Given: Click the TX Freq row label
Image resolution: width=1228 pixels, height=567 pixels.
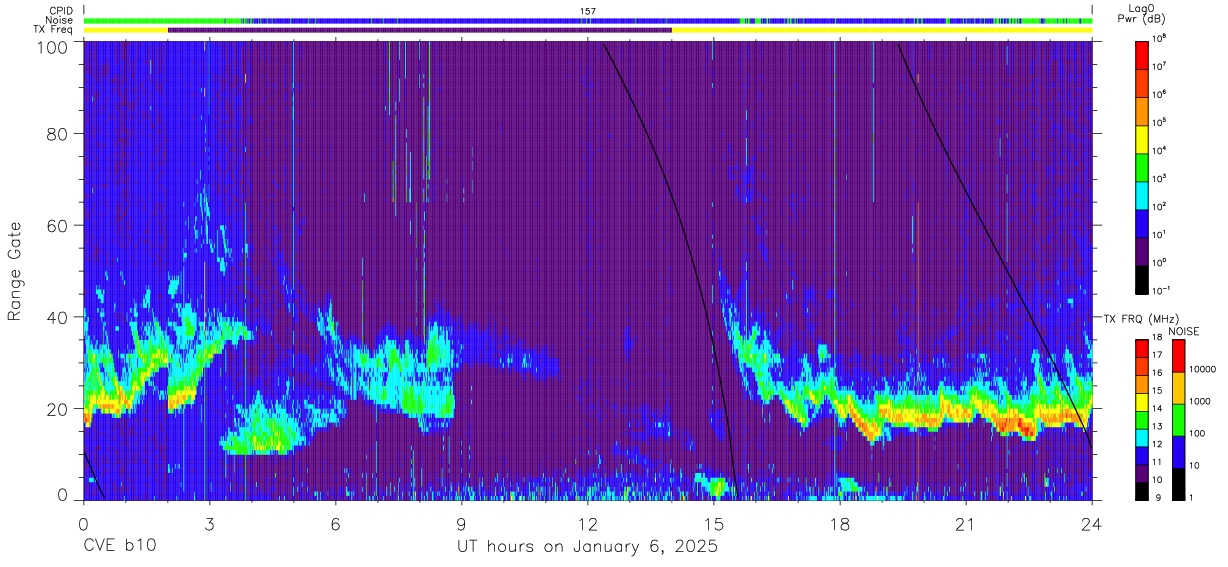Looking at the screenshot, I should [54, 30].
